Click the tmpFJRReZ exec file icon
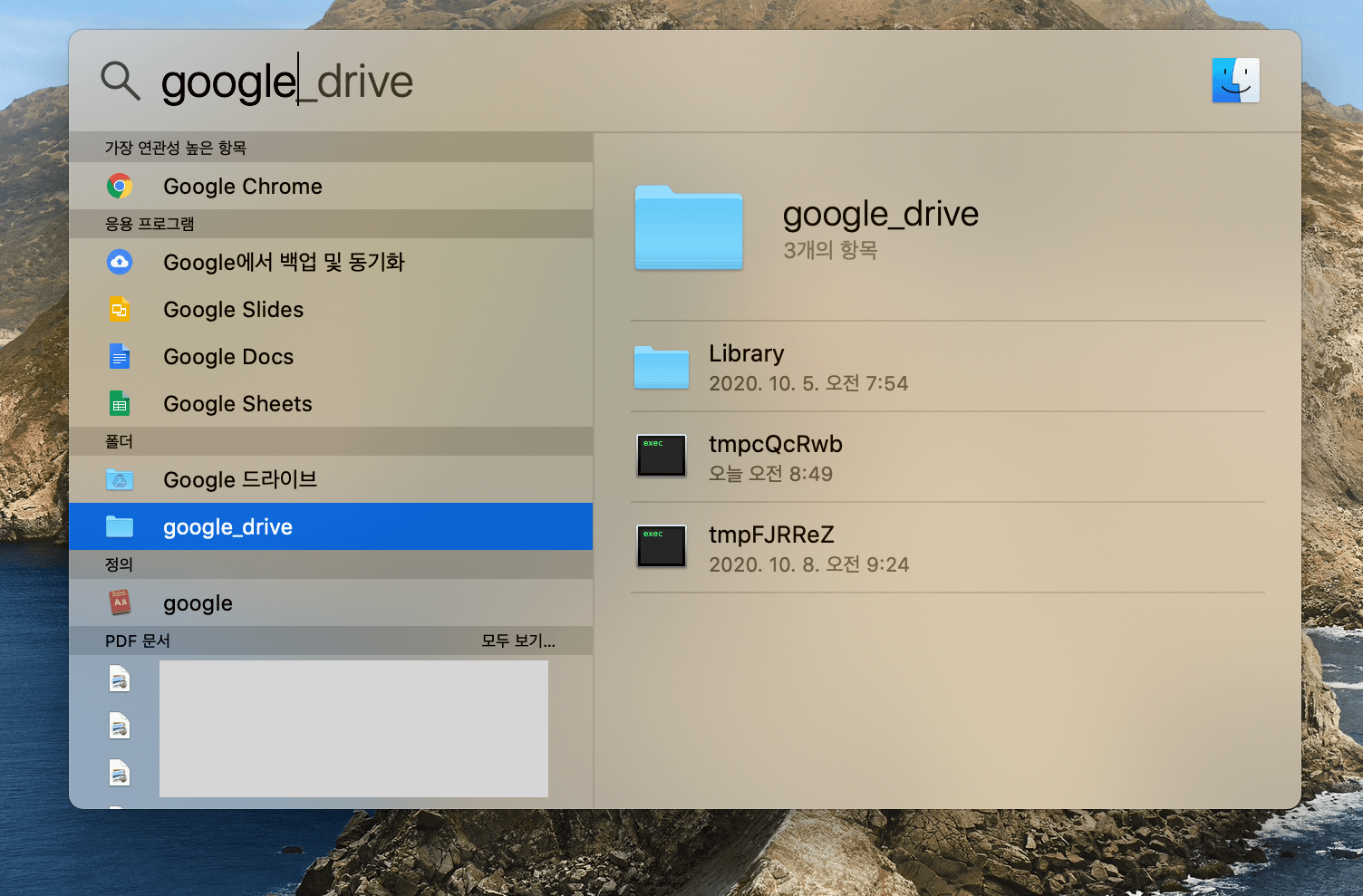This screenshot has height=896, width=1363. pos(662,546)
